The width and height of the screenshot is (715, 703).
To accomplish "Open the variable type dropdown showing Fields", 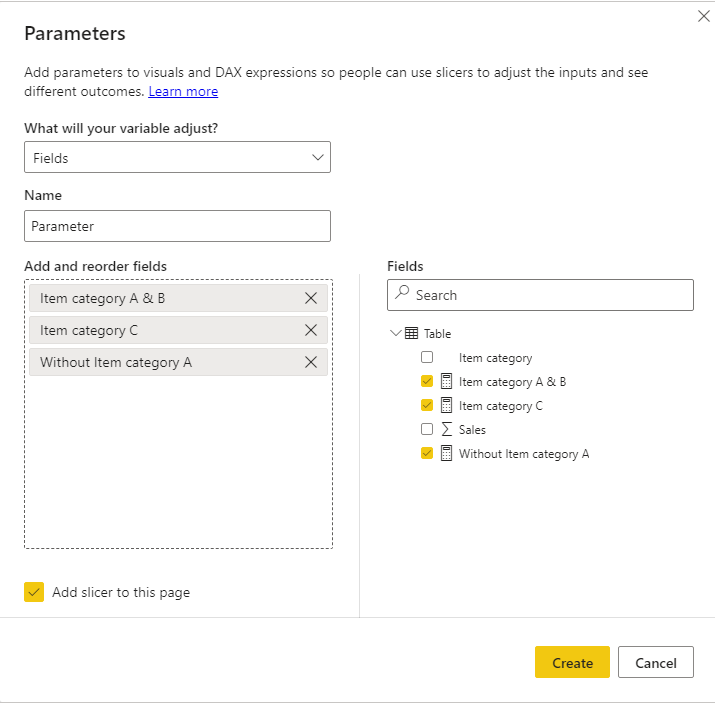I will coord(177,157).
